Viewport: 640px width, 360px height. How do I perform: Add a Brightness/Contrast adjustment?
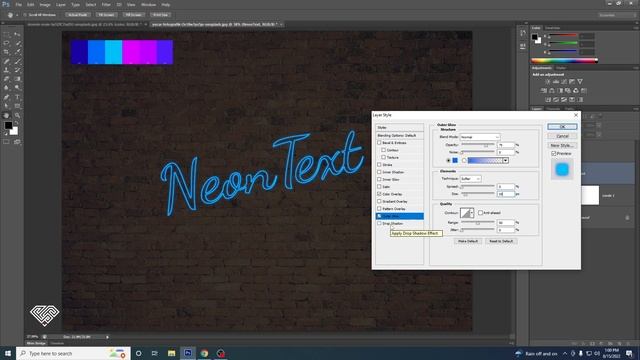pyautogui.click(x=548, y=82)
